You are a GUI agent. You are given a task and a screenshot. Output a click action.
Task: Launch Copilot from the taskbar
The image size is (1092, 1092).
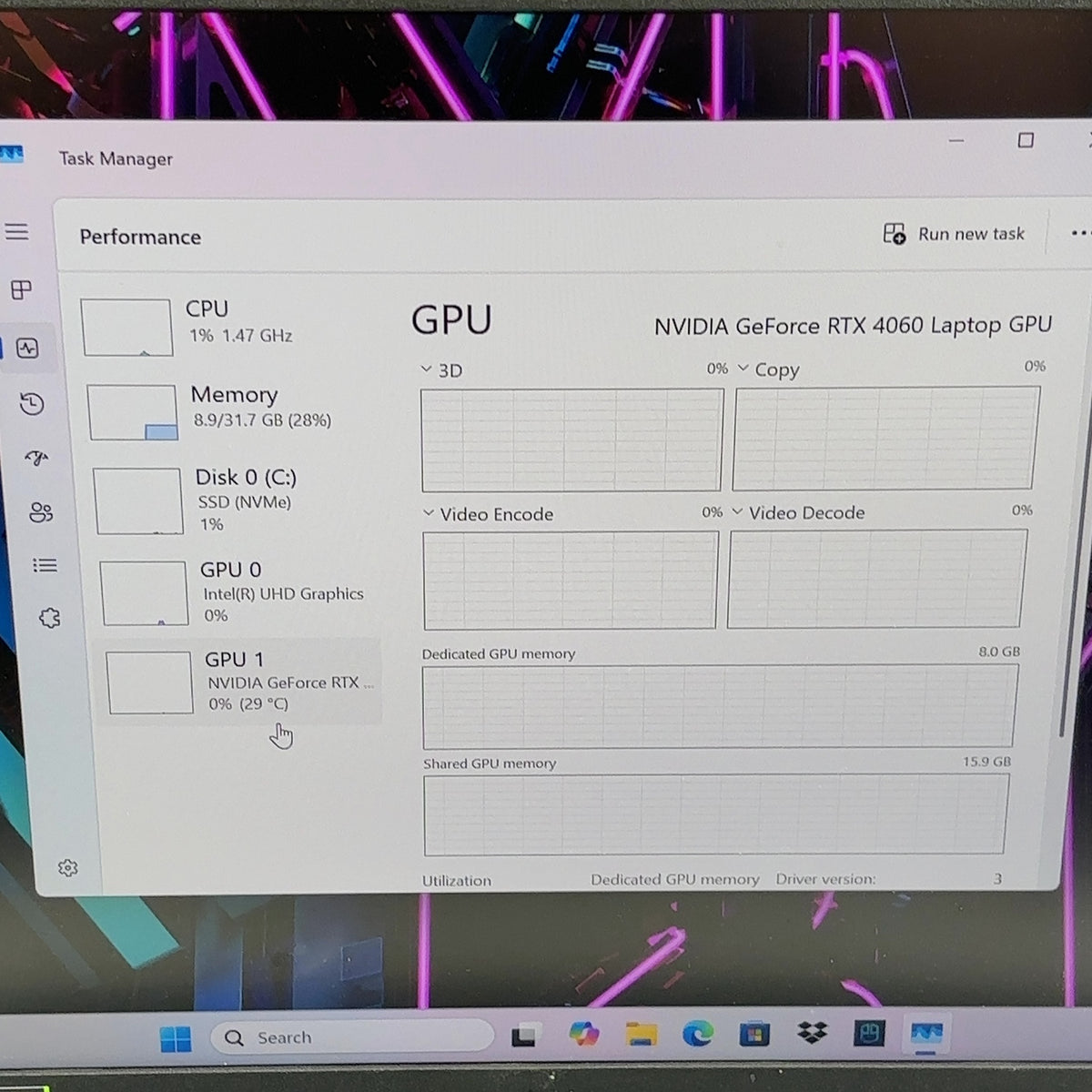coord(583,1034)
